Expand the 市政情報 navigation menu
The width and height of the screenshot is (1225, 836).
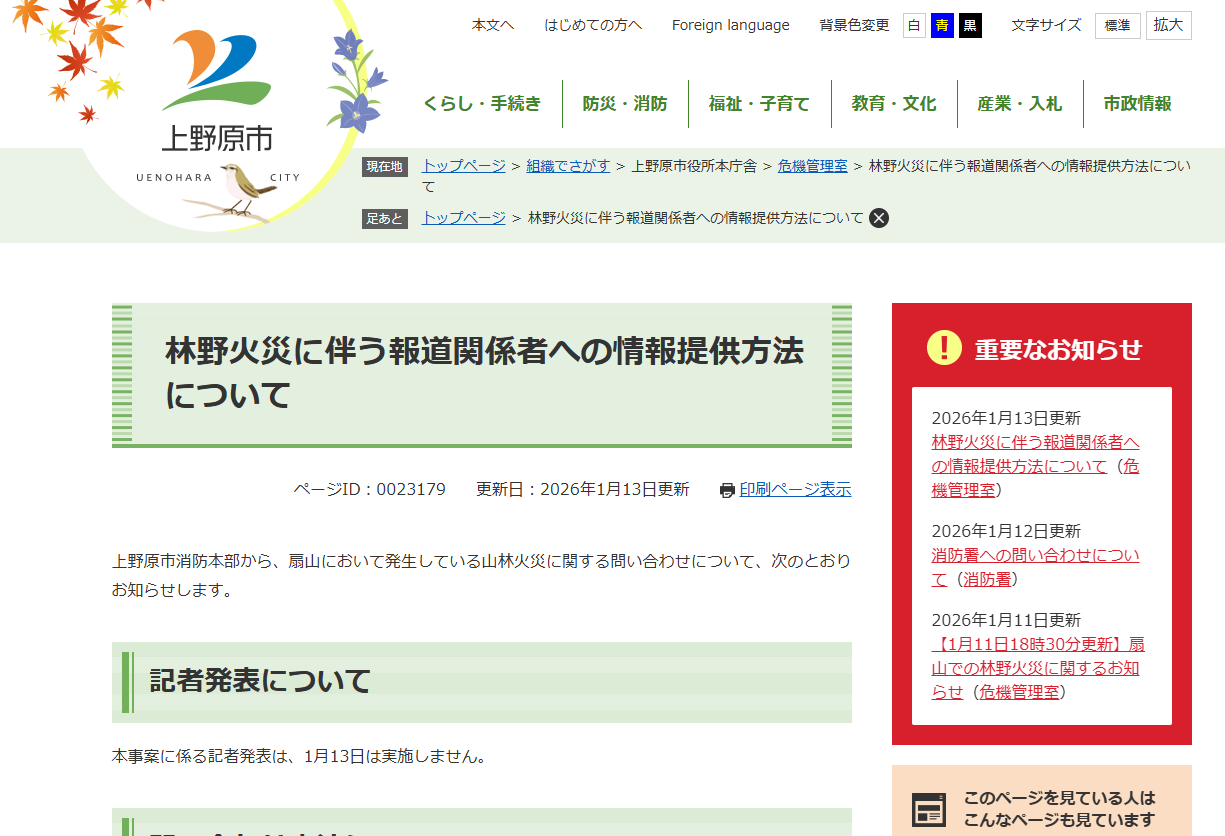pos(1137,104)
